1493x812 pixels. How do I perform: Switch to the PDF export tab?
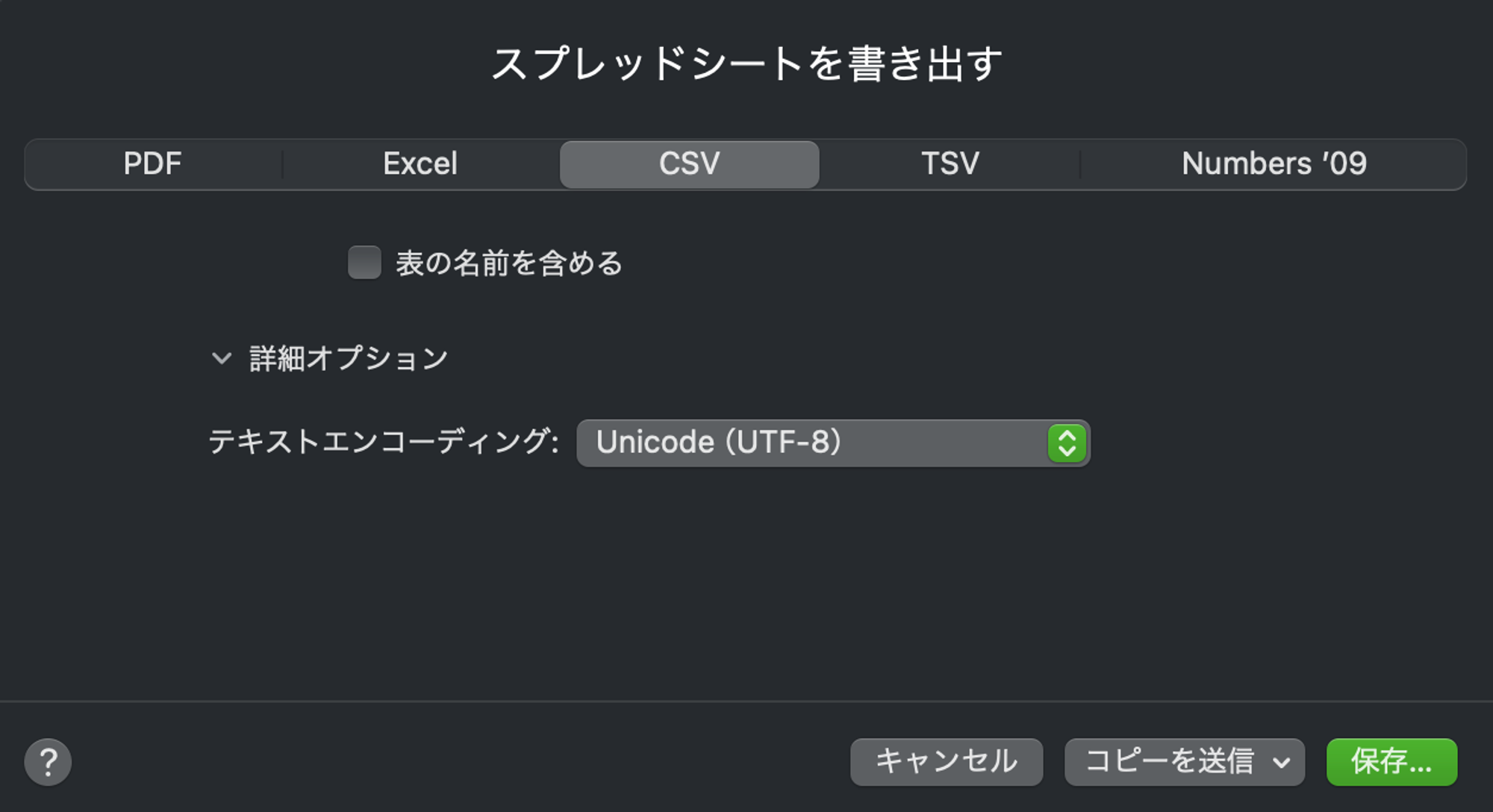(152, 164)
